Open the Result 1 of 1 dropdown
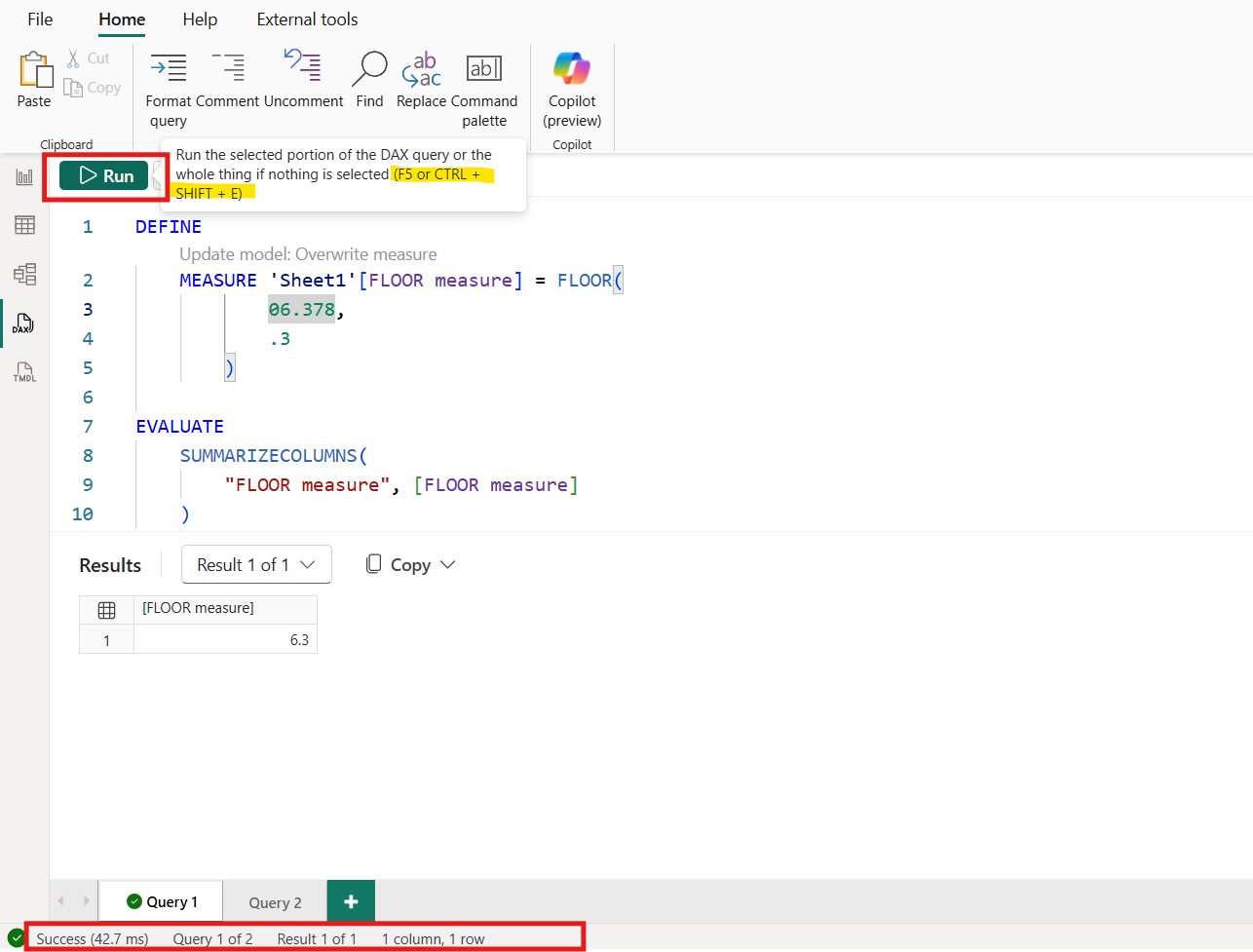 255,564
